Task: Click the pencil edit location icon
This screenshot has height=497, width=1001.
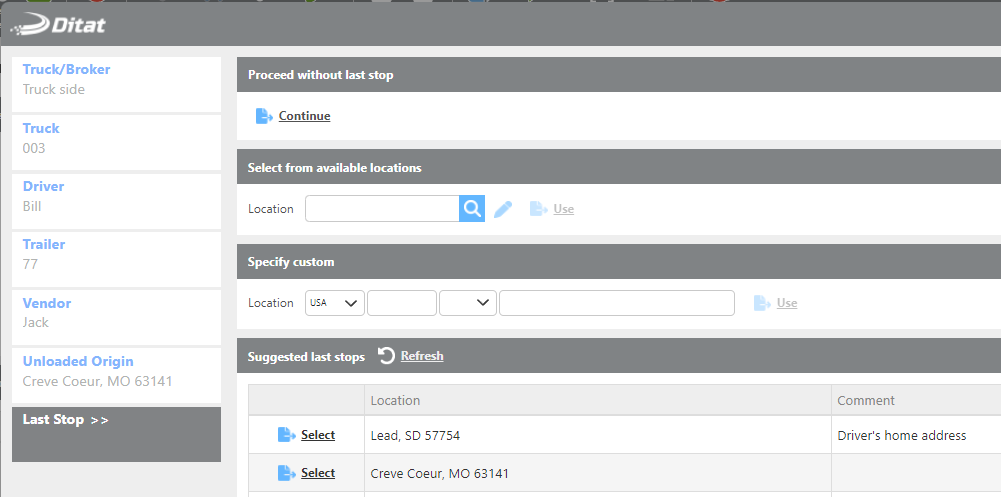Action: (x=503, y=209)
